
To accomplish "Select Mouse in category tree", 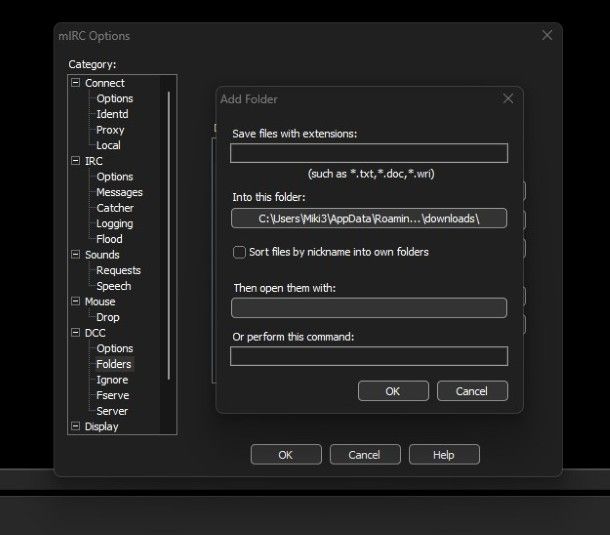I will pyautogui.click(x=100, y=302).
